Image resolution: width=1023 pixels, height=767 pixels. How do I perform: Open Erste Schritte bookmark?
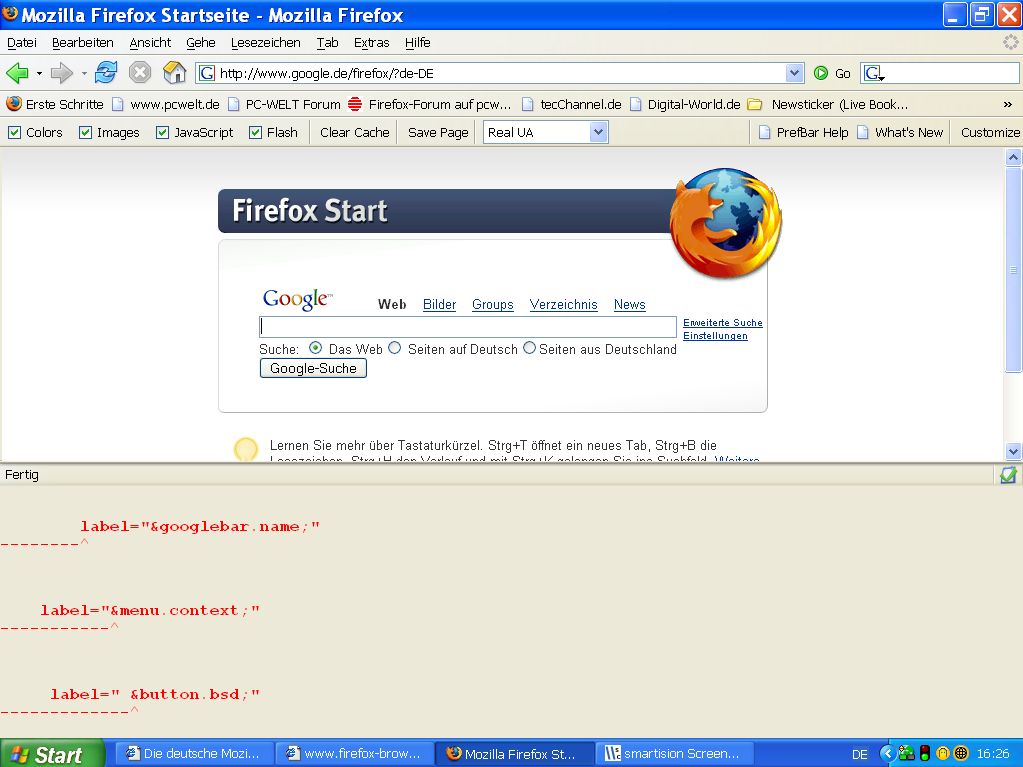coord(55,104)
